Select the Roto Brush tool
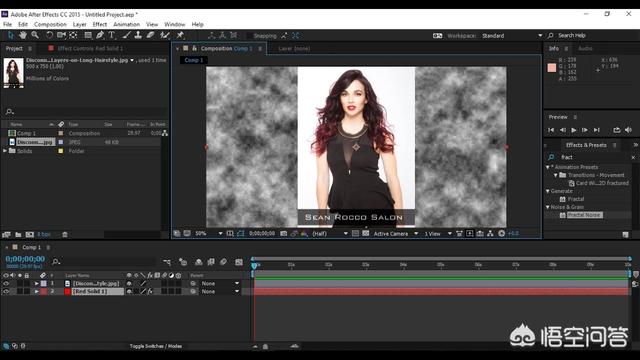The height and width of the screenshot is (360, 640). coord(164,36)
